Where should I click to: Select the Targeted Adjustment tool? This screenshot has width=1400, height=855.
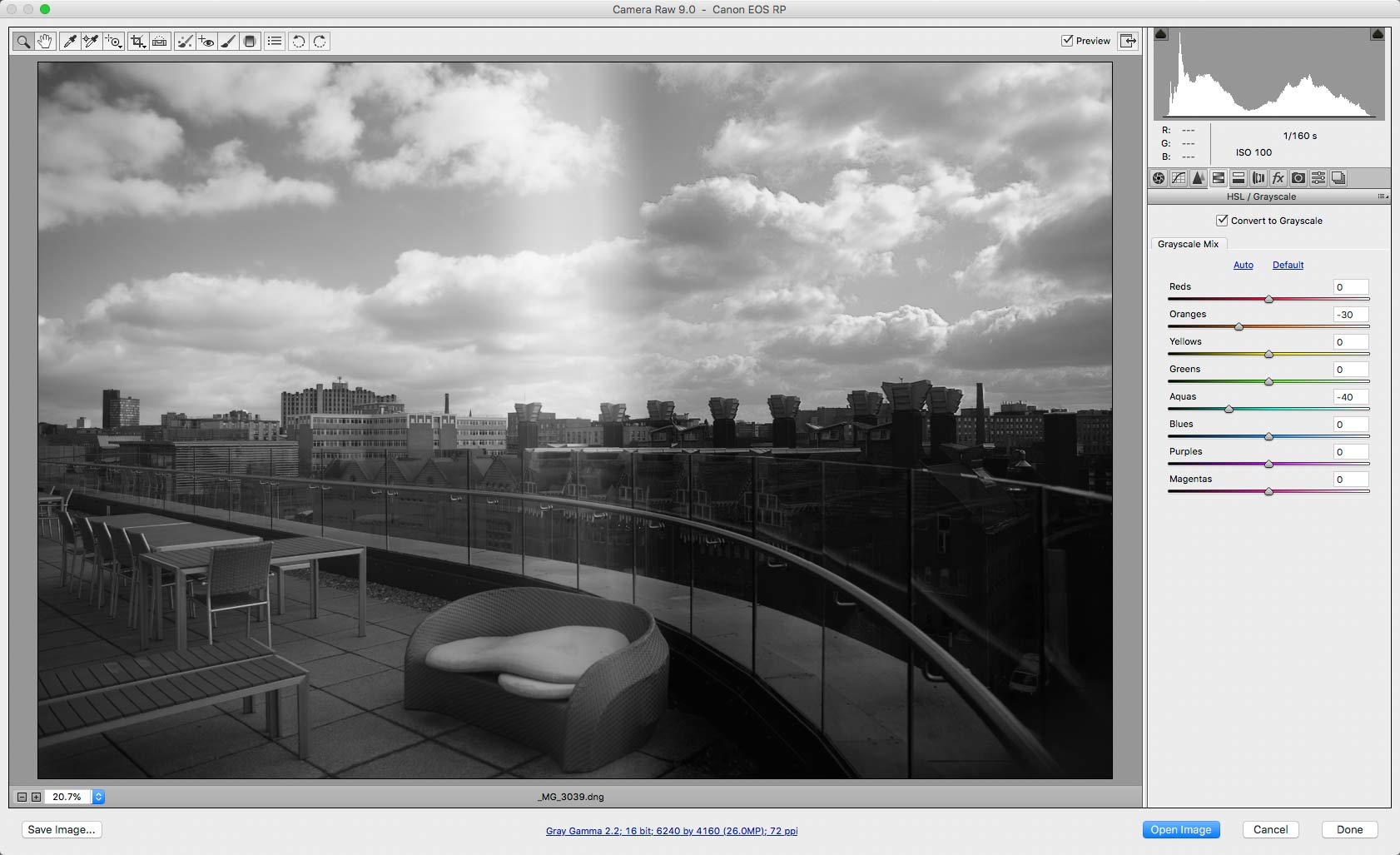coord(114,41)
